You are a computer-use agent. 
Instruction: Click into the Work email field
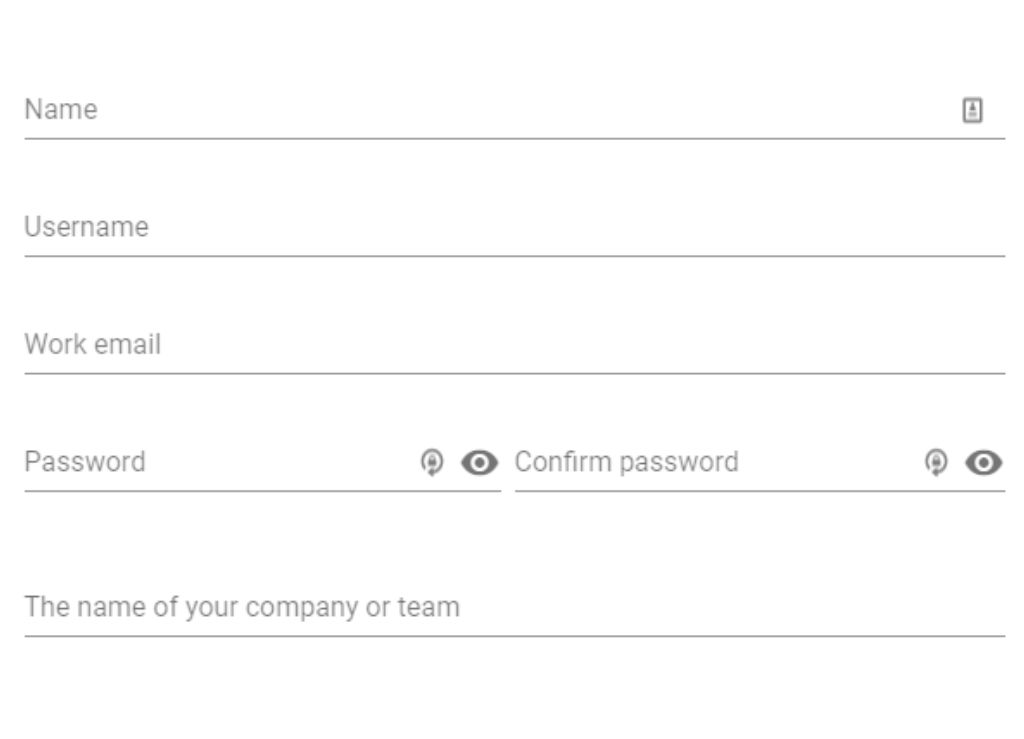[x=515, y=345]
